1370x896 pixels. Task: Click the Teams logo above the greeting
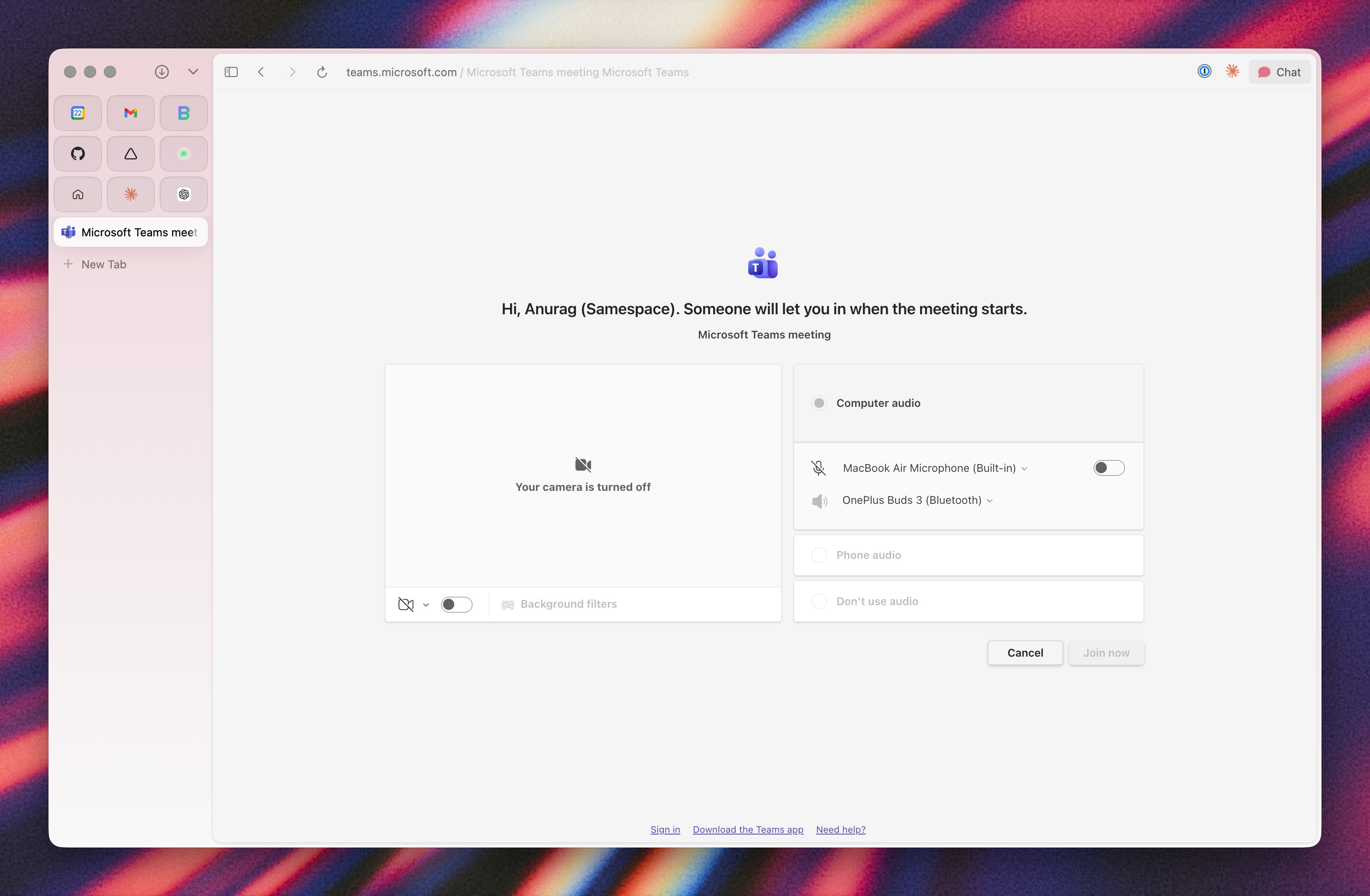coord(763,263)
